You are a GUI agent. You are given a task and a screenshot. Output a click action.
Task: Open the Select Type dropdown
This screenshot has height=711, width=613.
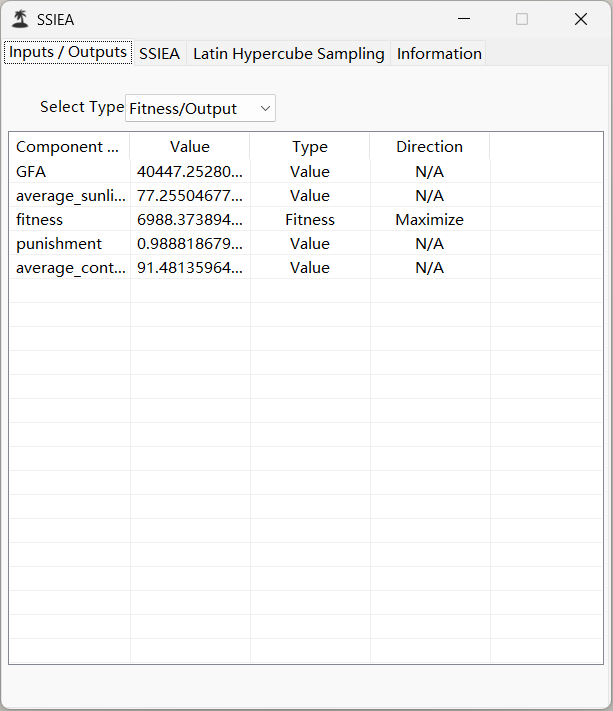[x=200, y=108]
